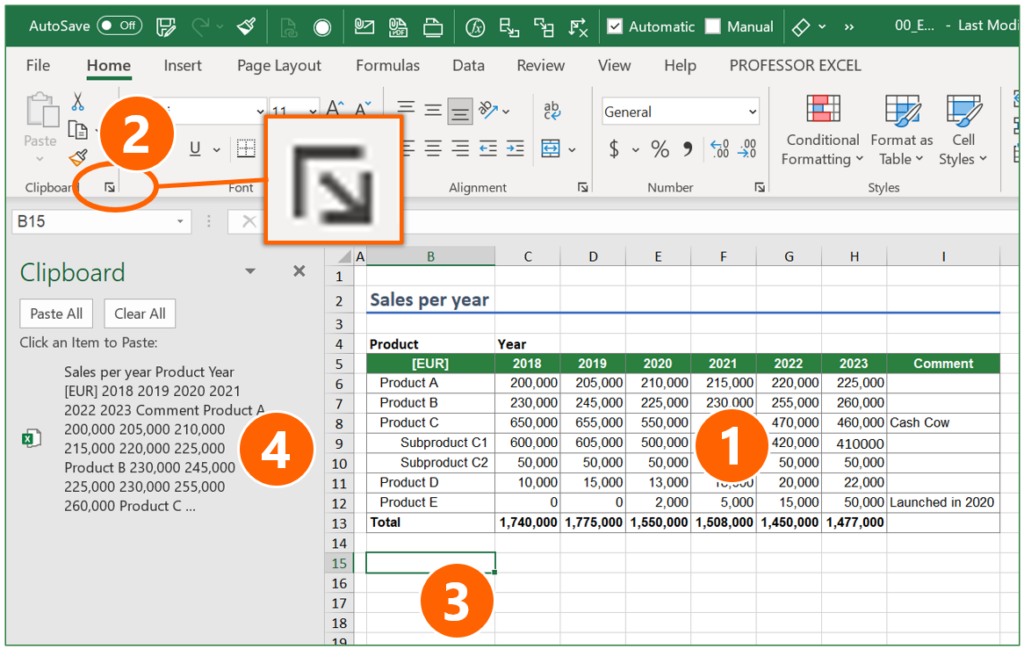Click the Copy icon in the Clipboard group
Viewport: 1024px width, 649px height.
point(78,131)
